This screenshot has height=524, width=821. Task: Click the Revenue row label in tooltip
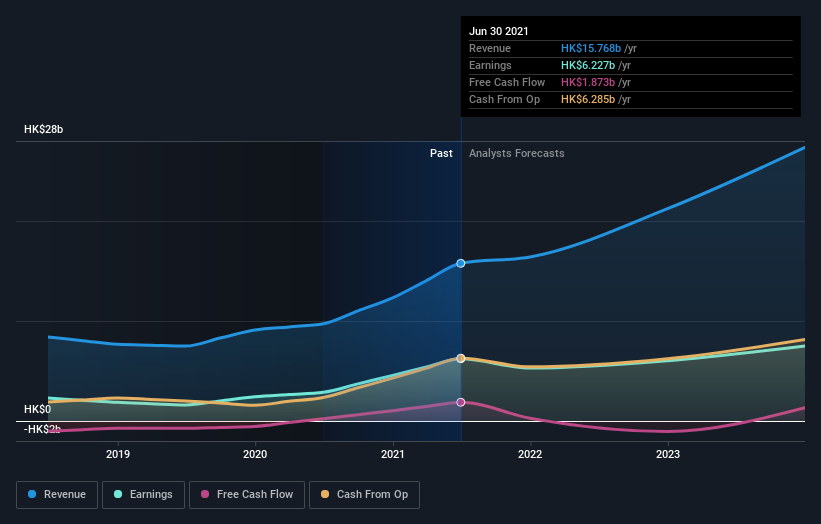point(490,48)
